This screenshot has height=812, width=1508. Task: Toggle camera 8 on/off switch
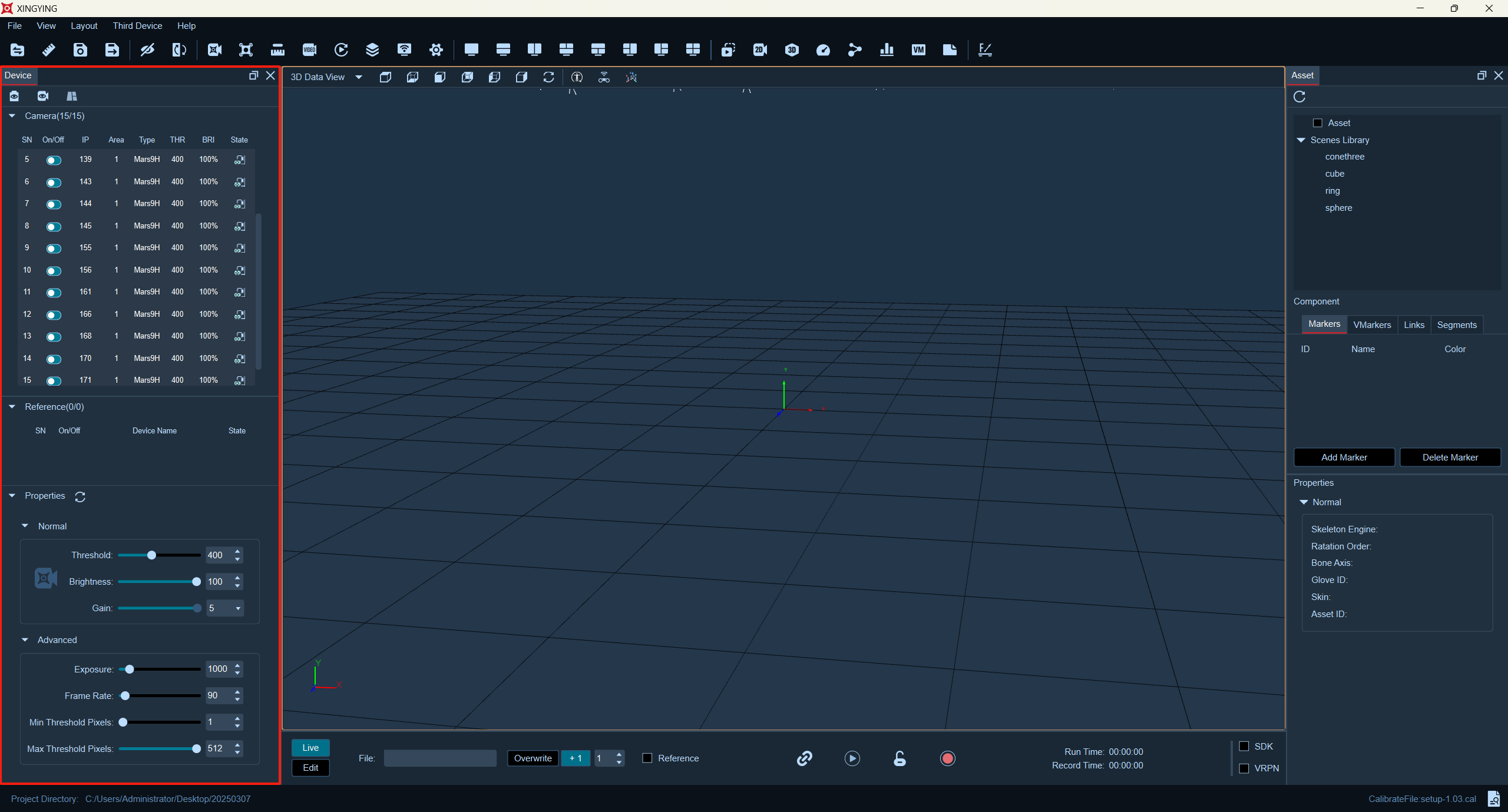[54, 226]
